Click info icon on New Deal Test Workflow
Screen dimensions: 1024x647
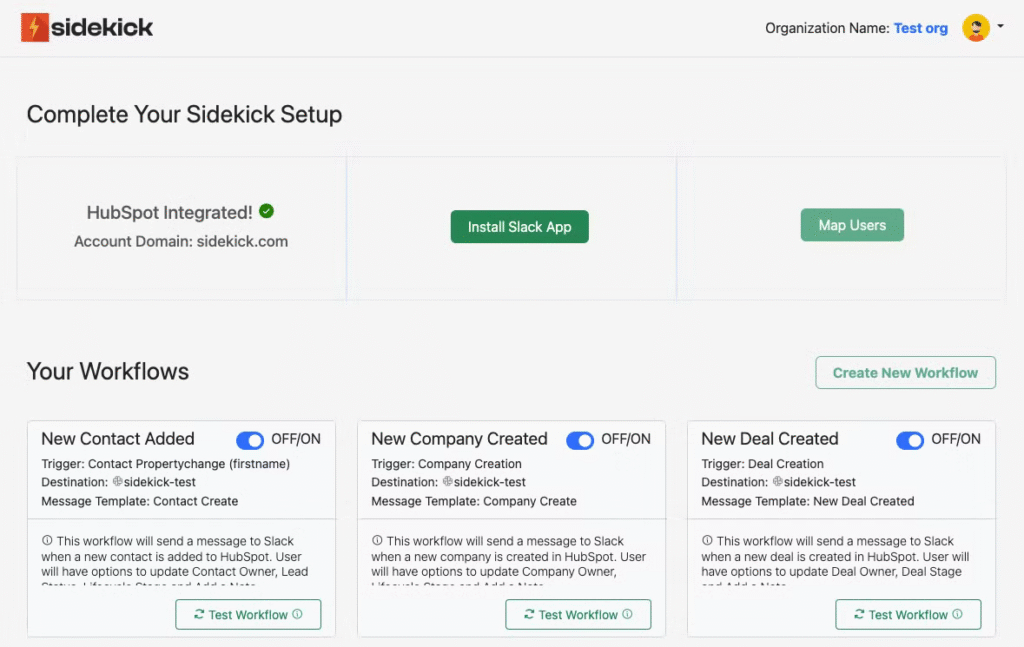[x=957, y=615]
